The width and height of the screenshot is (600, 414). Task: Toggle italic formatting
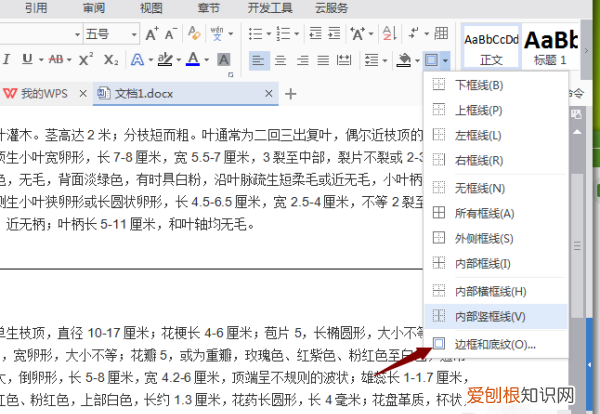(6, 59)
